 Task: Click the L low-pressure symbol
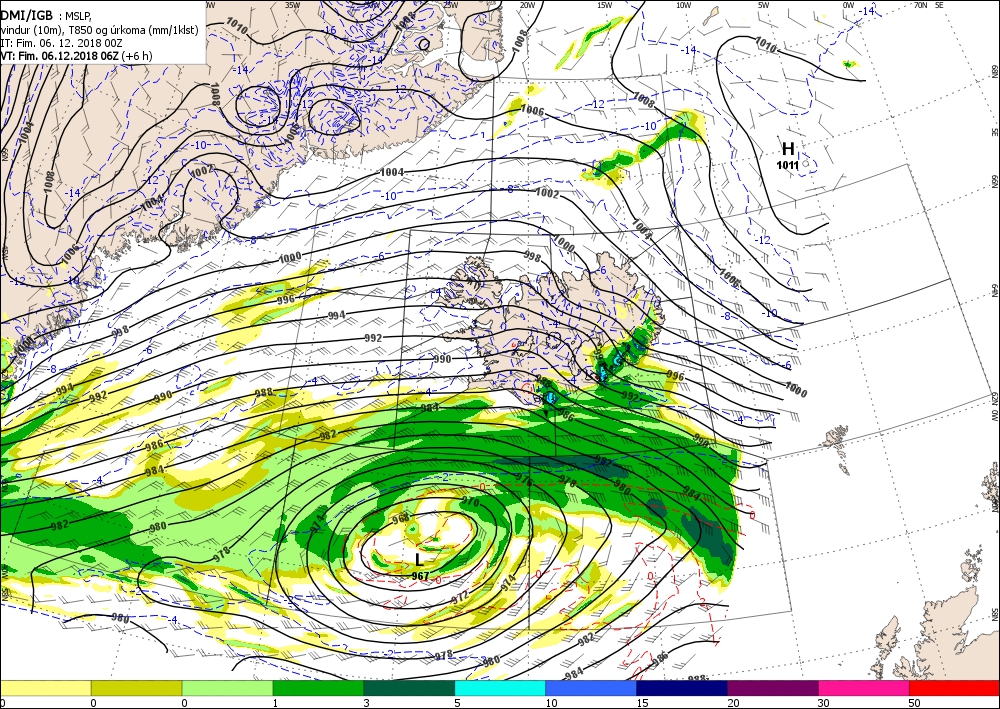(419, 560)
